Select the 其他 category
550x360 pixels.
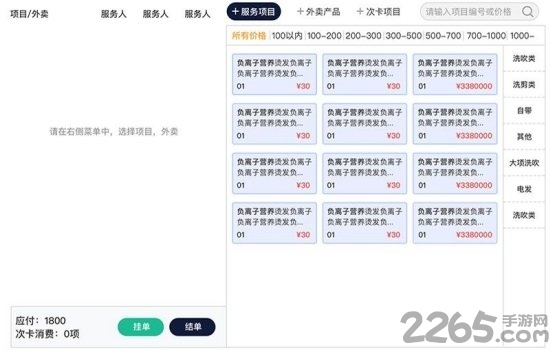point(524,136)
